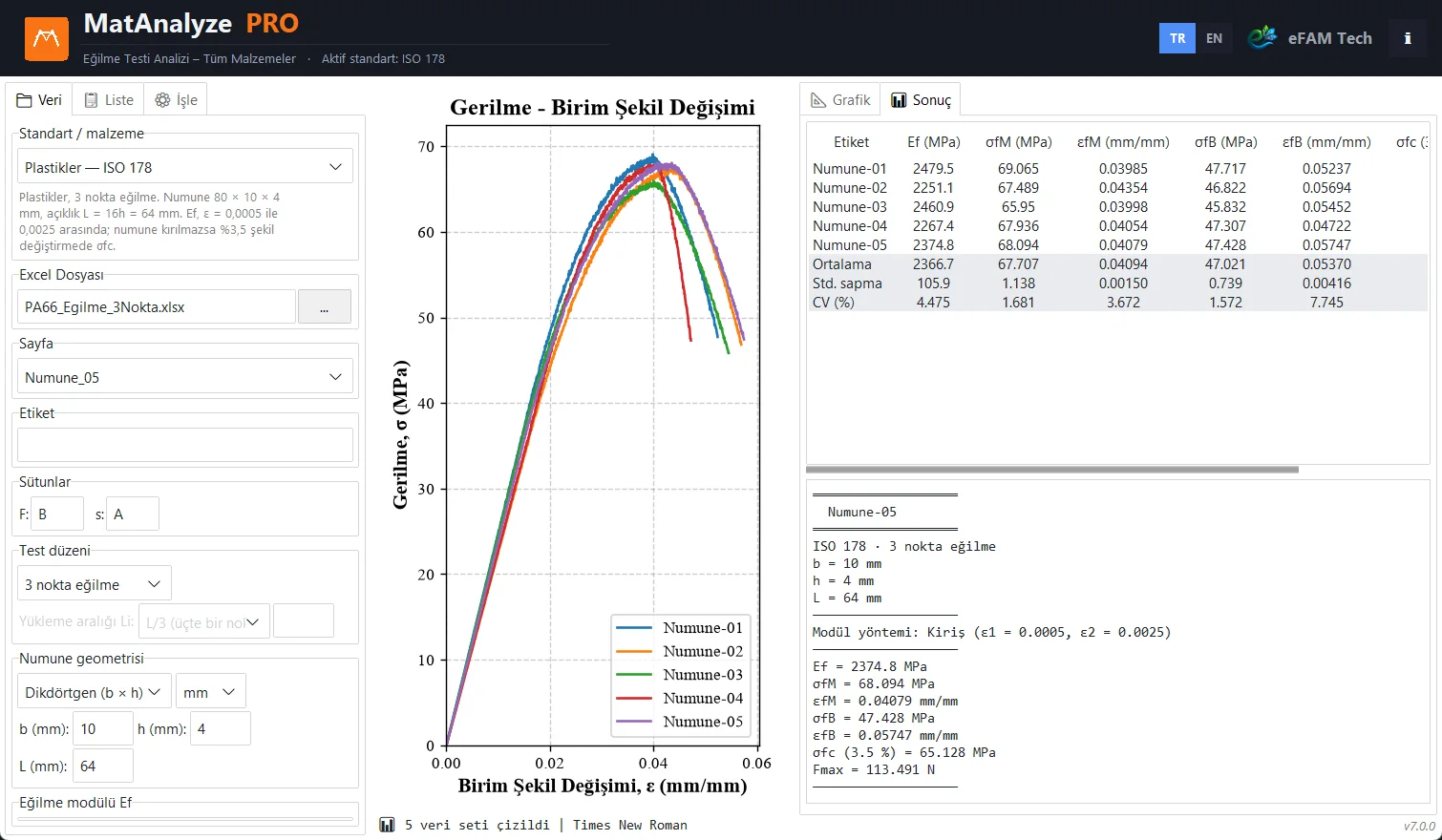Click the browse ... file button
Viewport: 1442px width, 840px height.
pyautogui.click(x=325, y=307)
